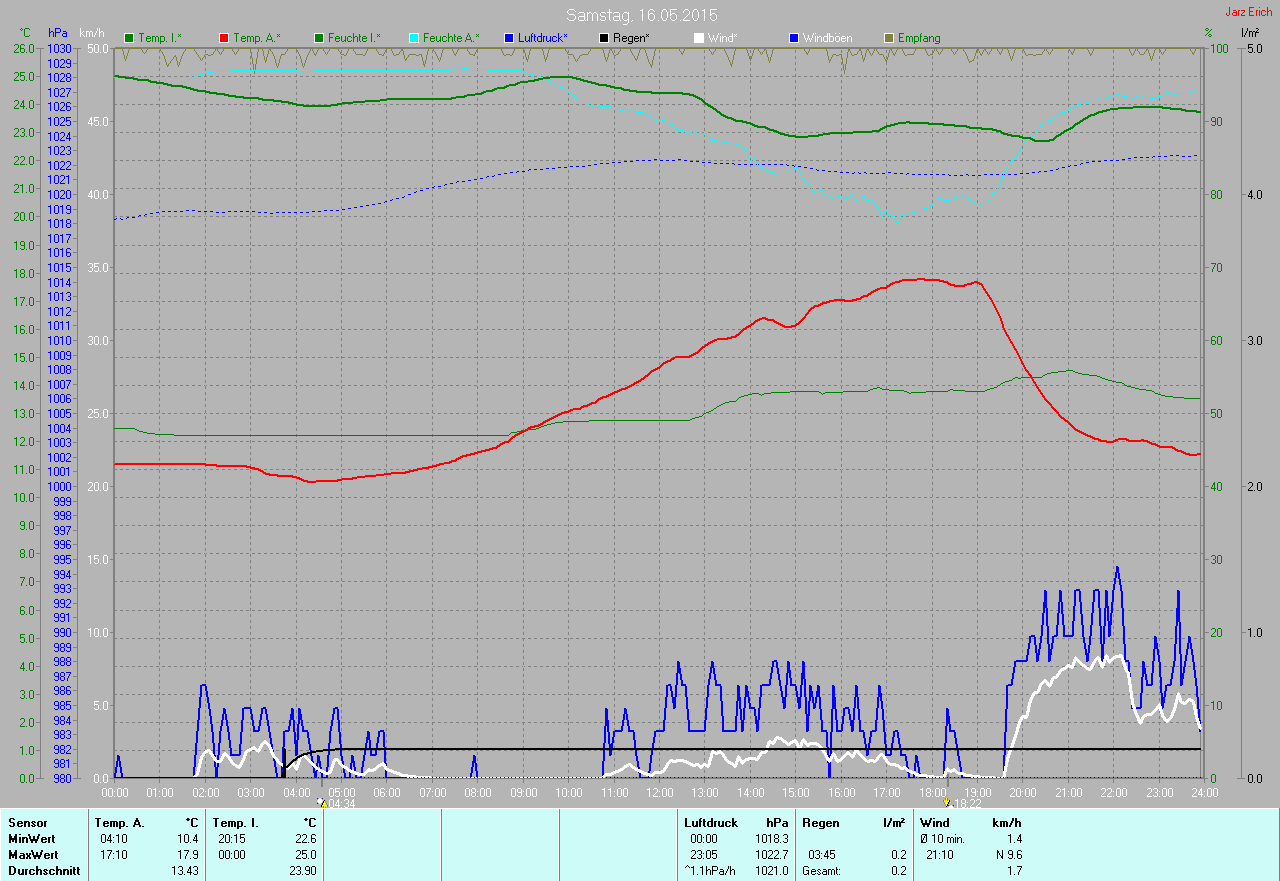Click the blue Luftdruck legend square

[x=509, y=38]
